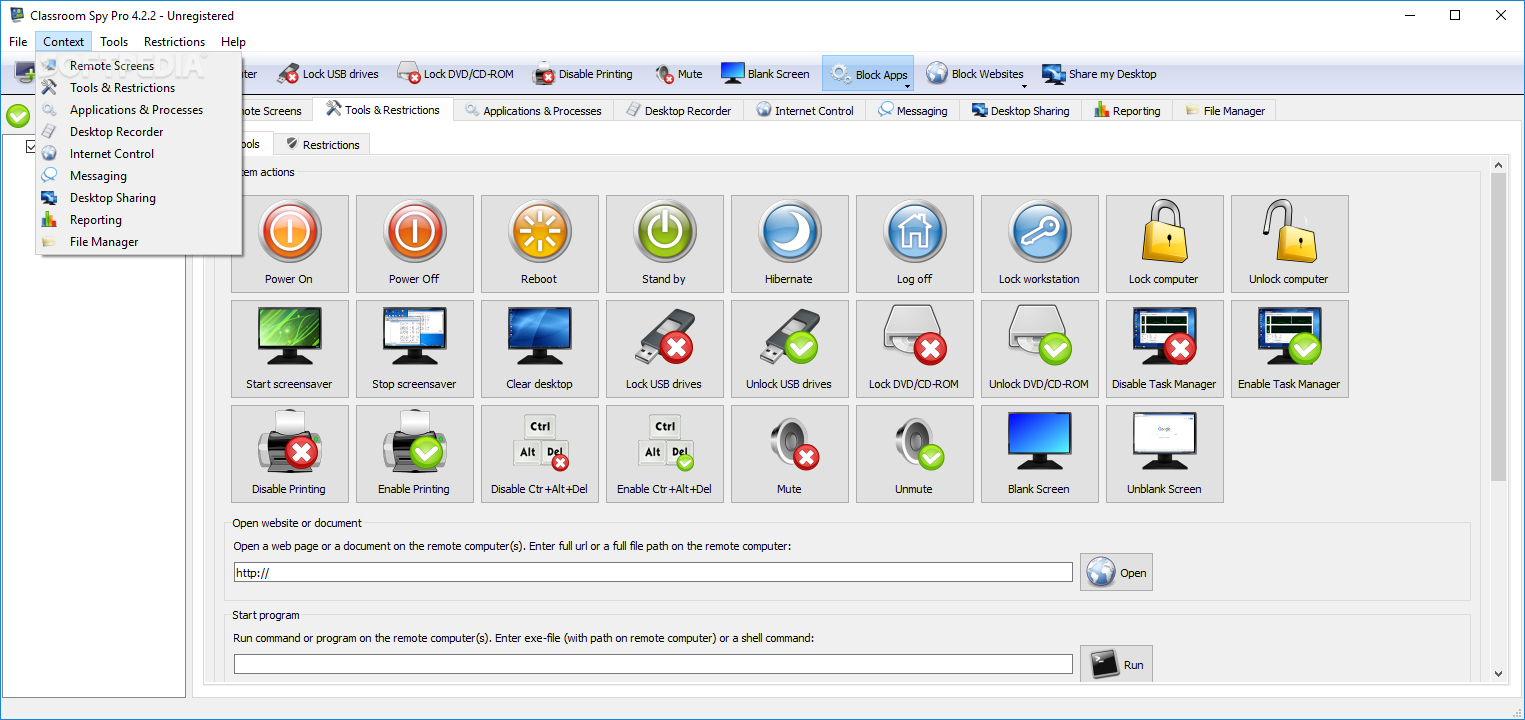Click the Open button beside the URL field
Screen dimensions: 1525x720
pos(1116,572)
